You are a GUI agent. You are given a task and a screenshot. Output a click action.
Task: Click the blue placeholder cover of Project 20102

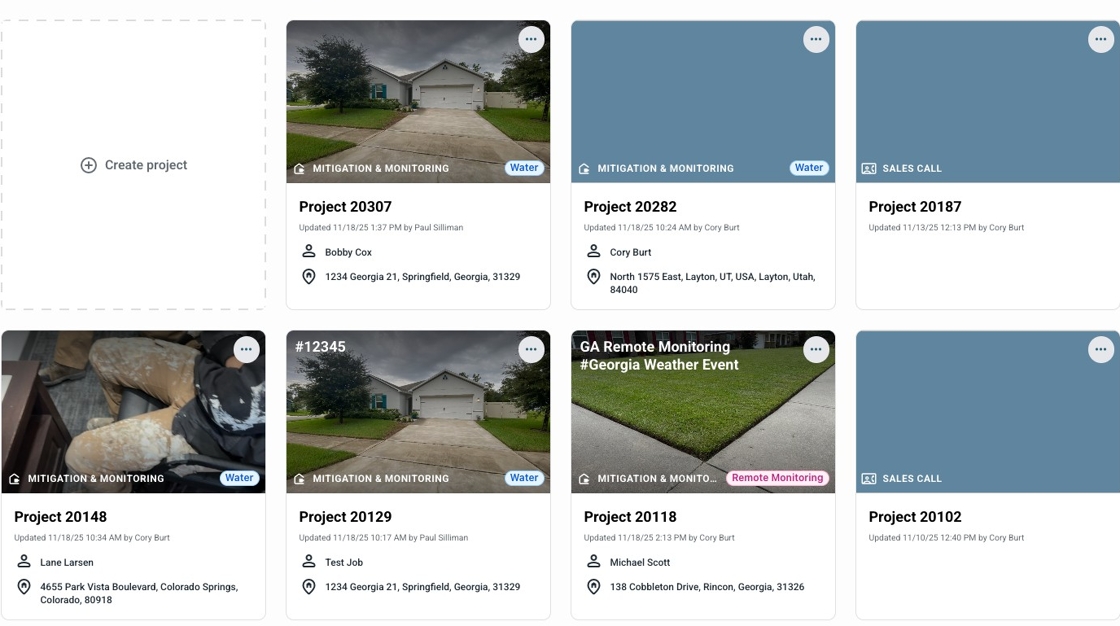[988, 412]
